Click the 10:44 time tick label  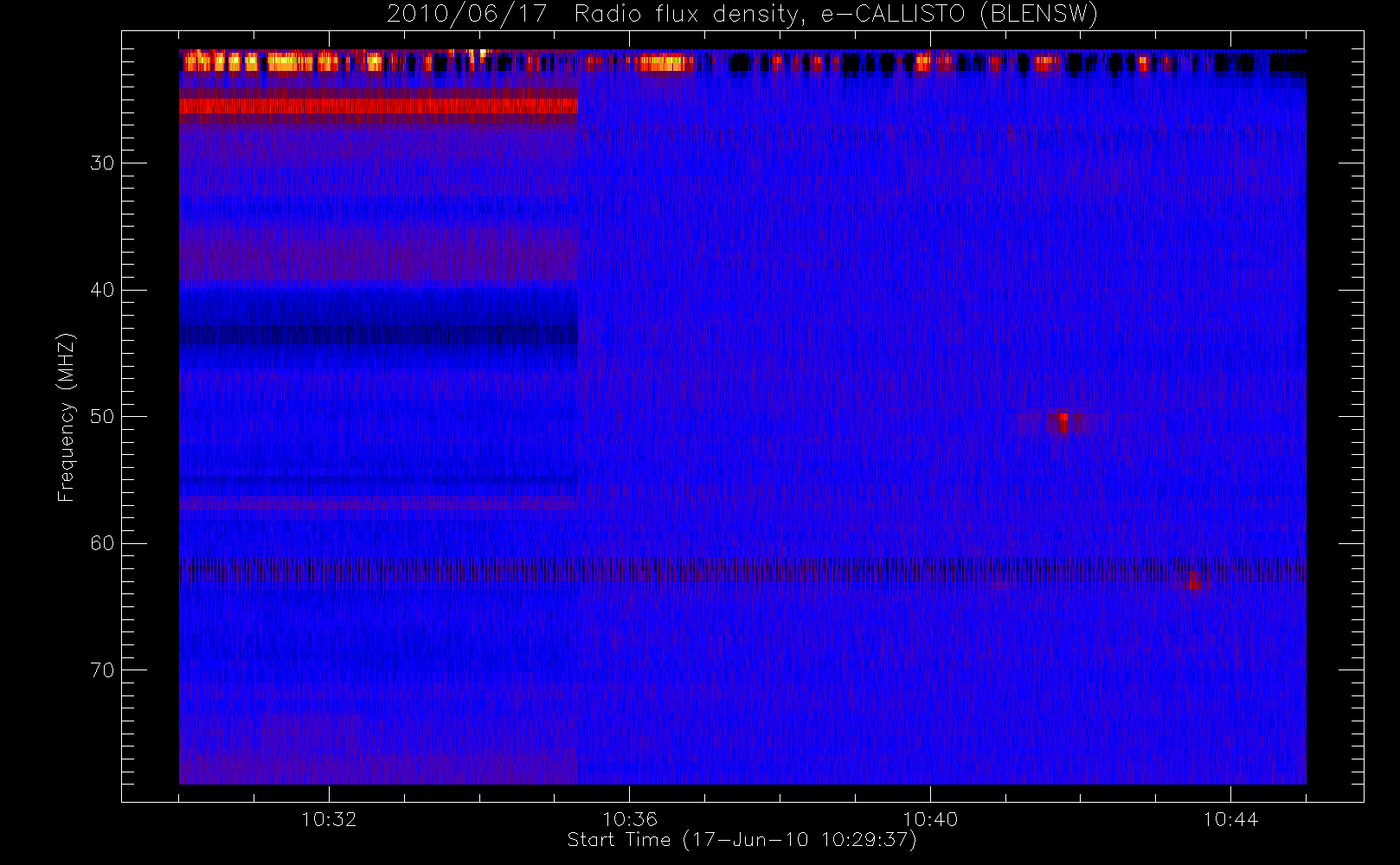point(1230,819)
